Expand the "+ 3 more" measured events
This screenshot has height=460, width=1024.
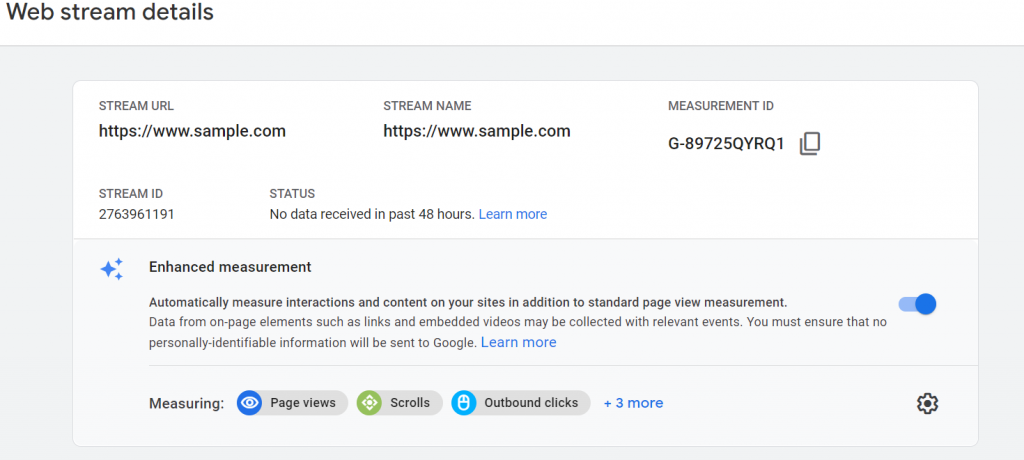[633, 403]
